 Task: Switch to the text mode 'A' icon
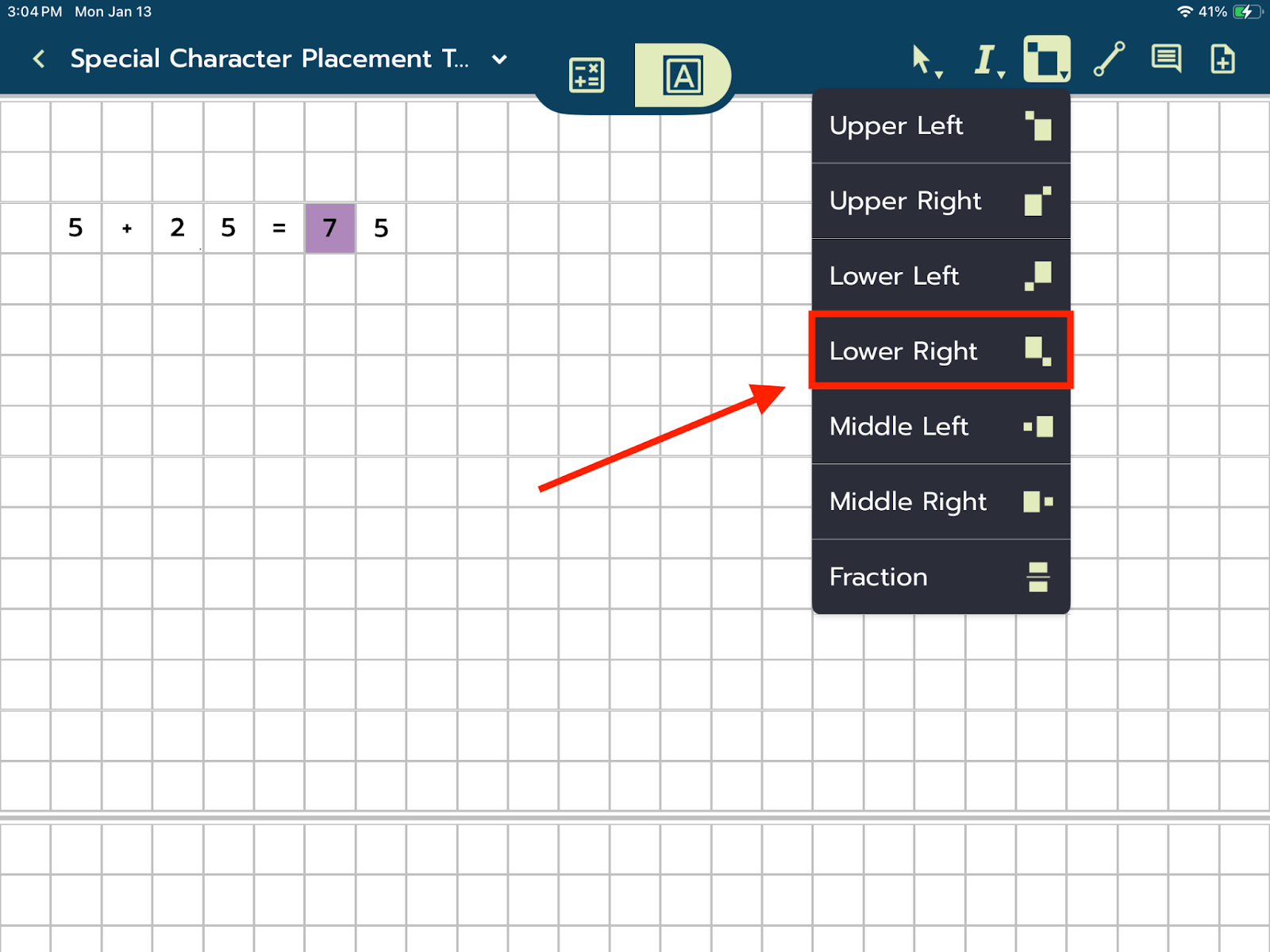[683, 75]
